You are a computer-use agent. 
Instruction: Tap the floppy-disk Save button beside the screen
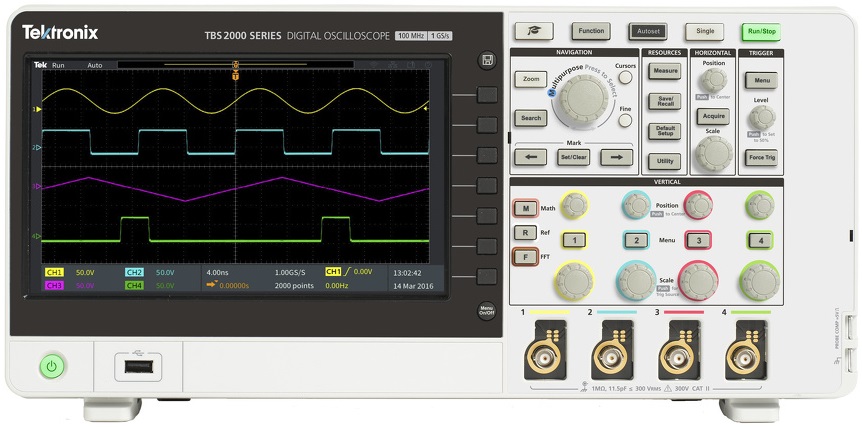pyautogui.click(x=487, y=60)
